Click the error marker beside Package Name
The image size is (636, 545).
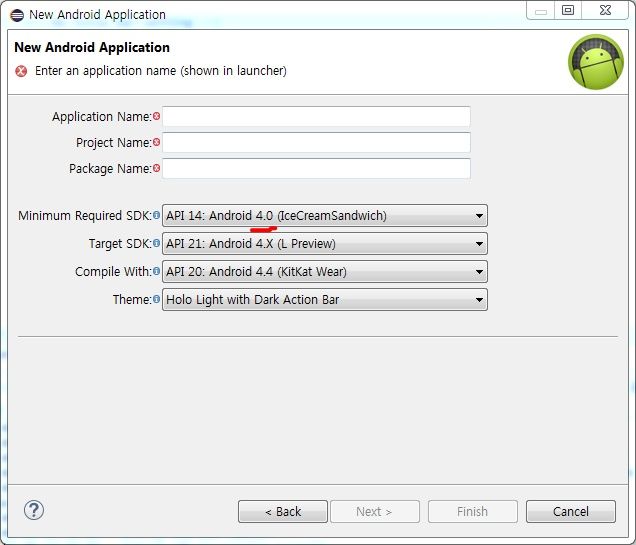[x=157, y=168]
